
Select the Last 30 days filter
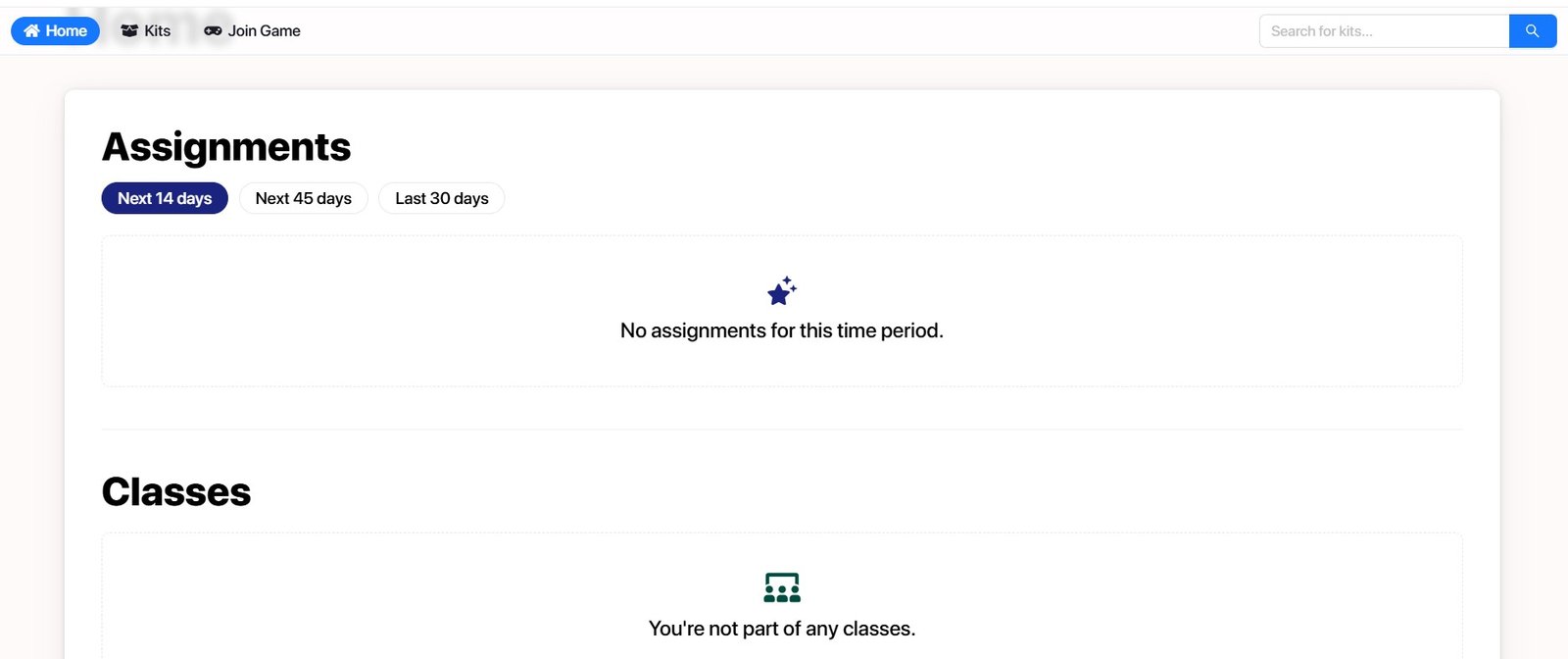pos(441,198)
